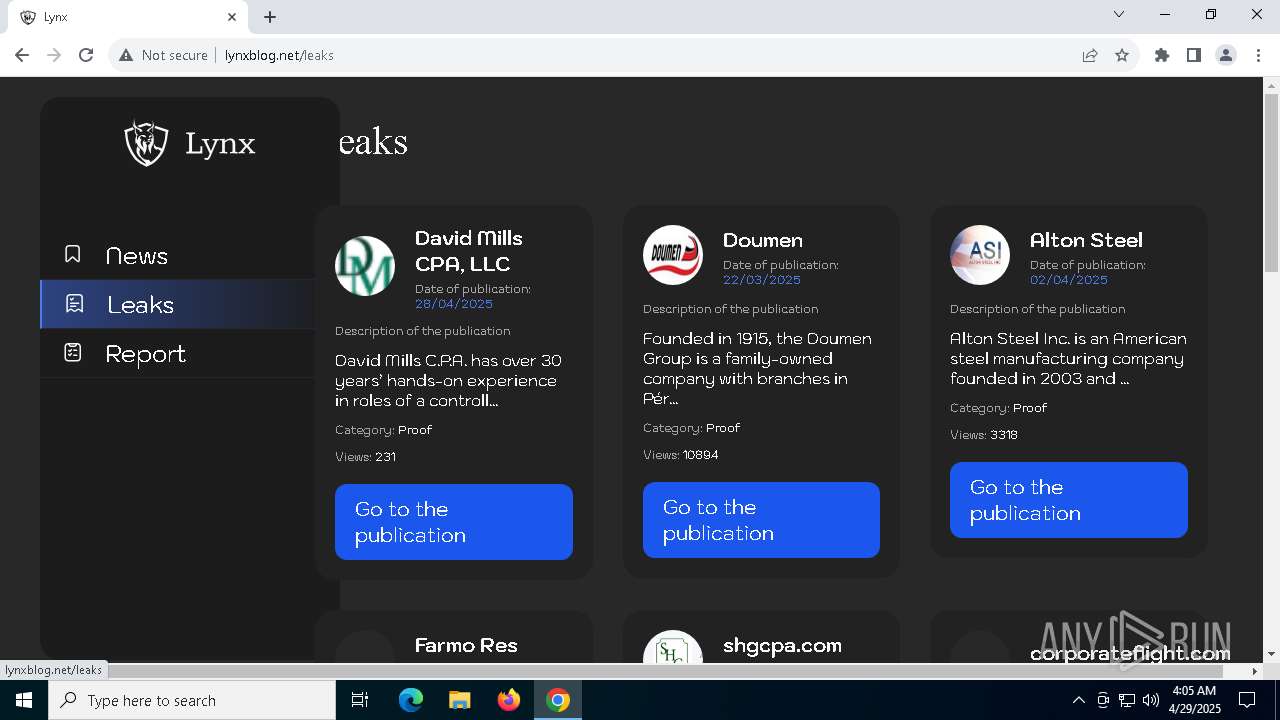
Task: Go to the News menu item
Action: tap(136, 255)
